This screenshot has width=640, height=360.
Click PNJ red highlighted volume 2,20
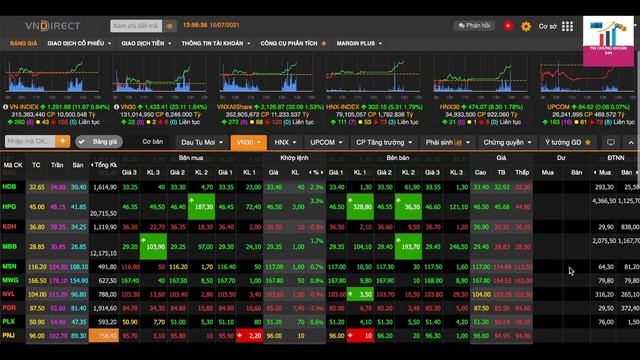click(x=250, y=336)
